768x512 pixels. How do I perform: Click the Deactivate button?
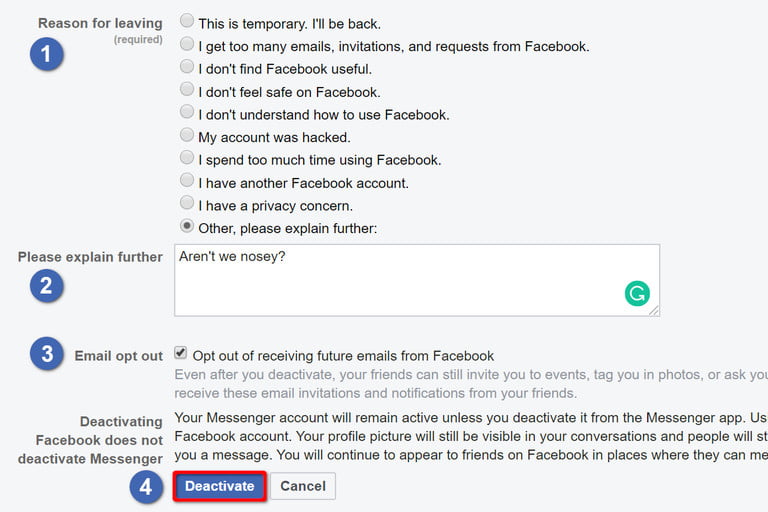pyautogui.click(x=220, y=486)
